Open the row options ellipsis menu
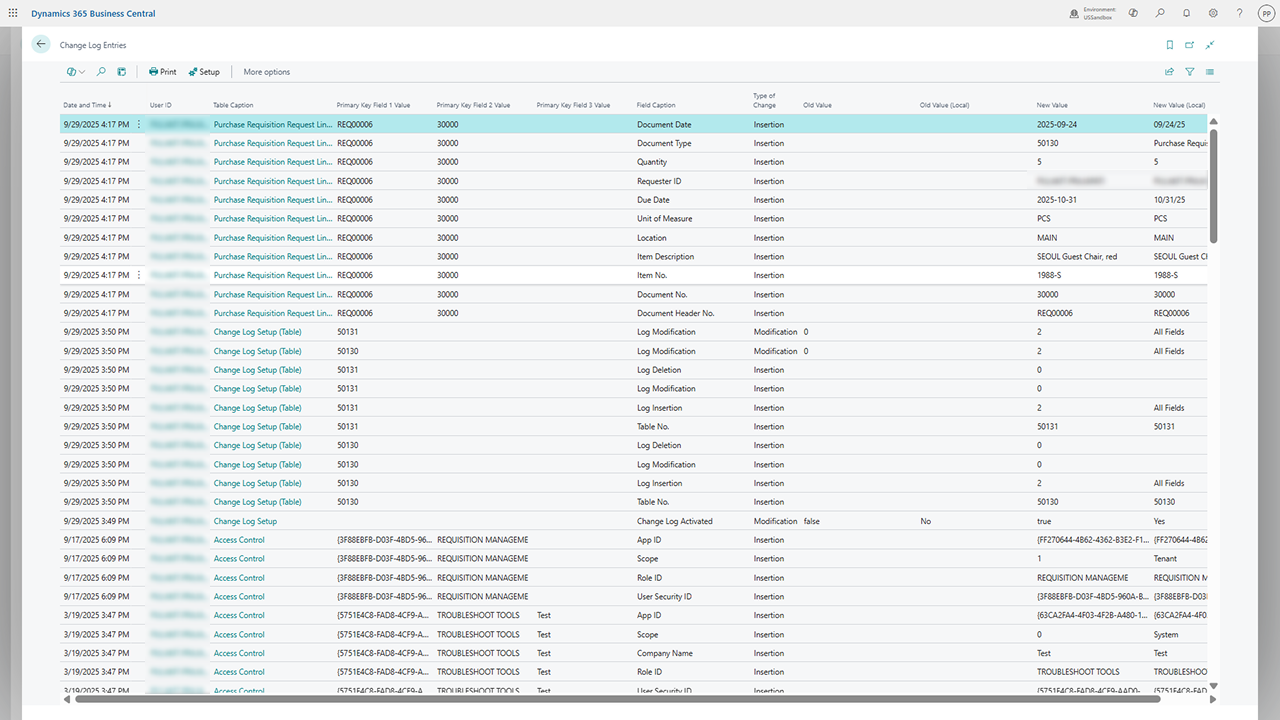1280x720 pixels. (x=138, y=124)
